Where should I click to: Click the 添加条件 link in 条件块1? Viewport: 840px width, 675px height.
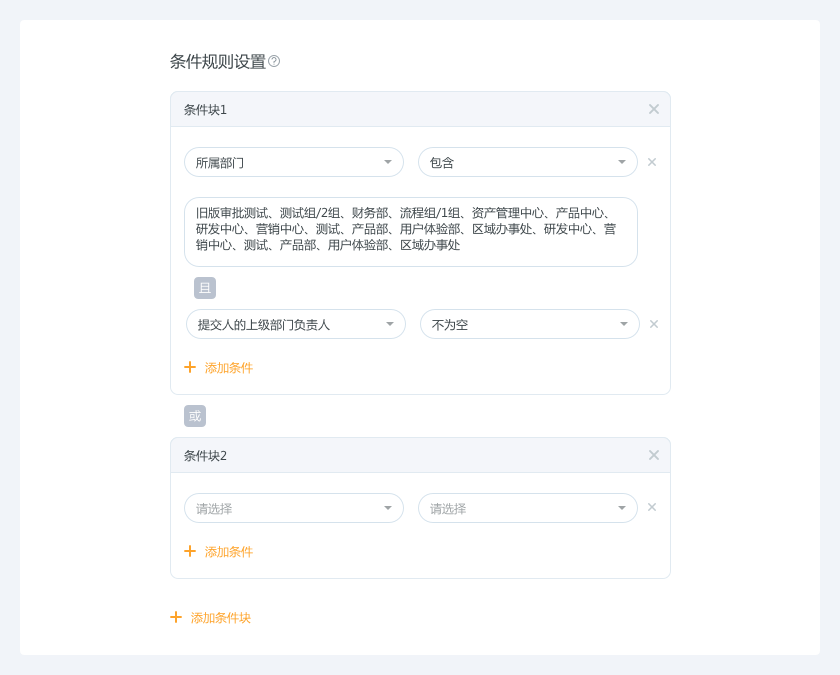(229, 368)
